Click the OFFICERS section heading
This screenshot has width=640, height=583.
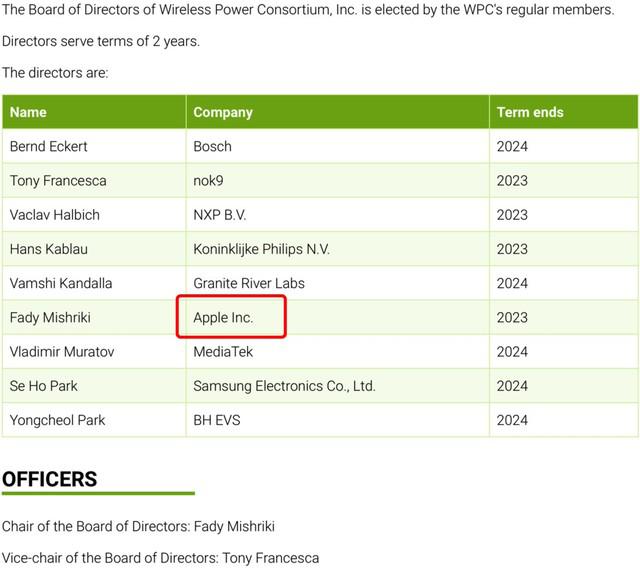click(49, 479)
